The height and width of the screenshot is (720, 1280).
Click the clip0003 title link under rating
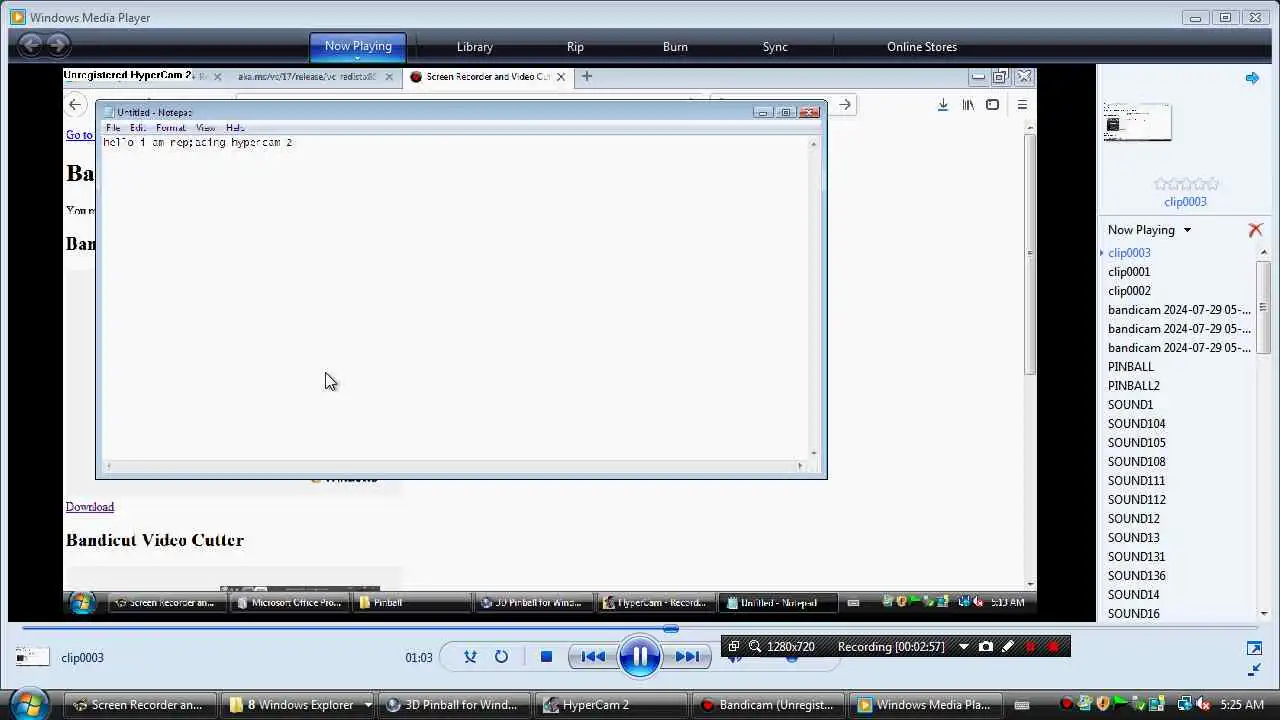(1185, 202)
